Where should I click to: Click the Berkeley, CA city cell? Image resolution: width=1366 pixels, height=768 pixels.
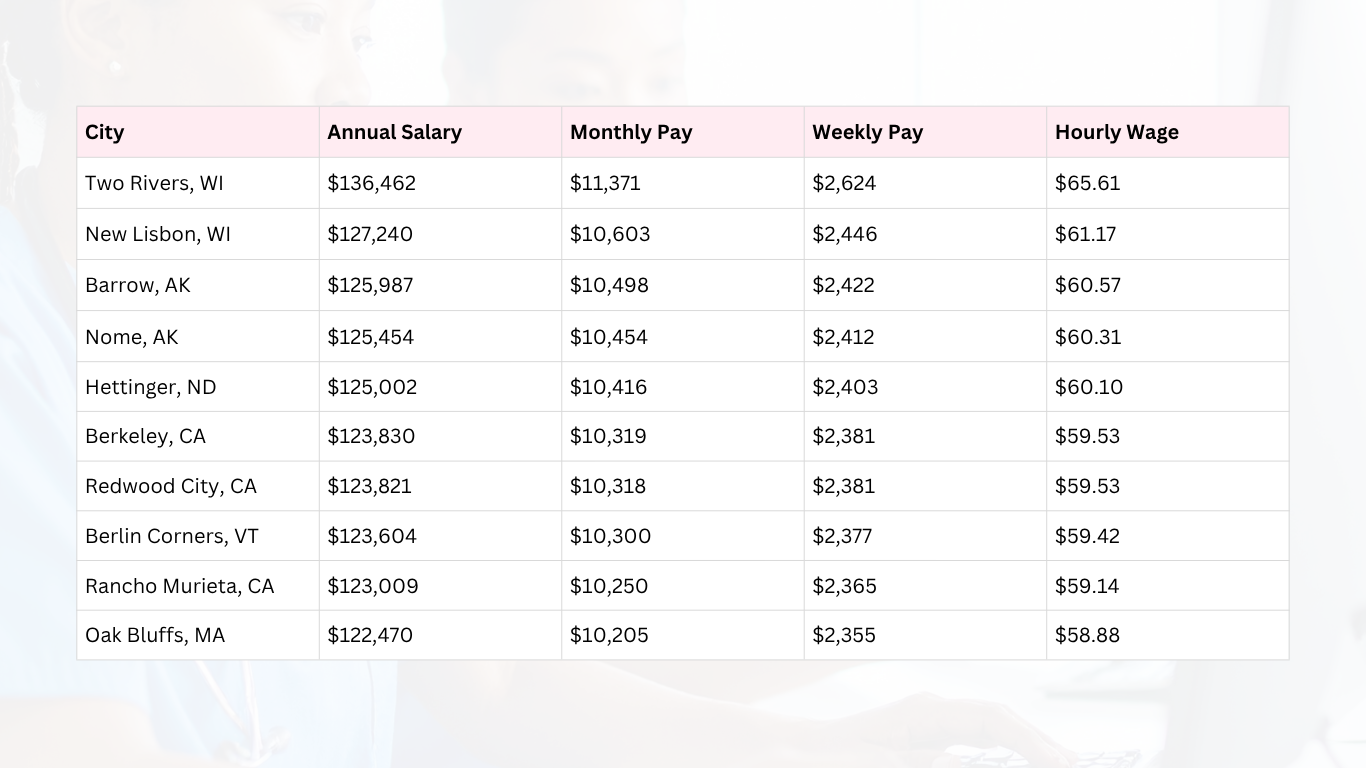(145, 436)
